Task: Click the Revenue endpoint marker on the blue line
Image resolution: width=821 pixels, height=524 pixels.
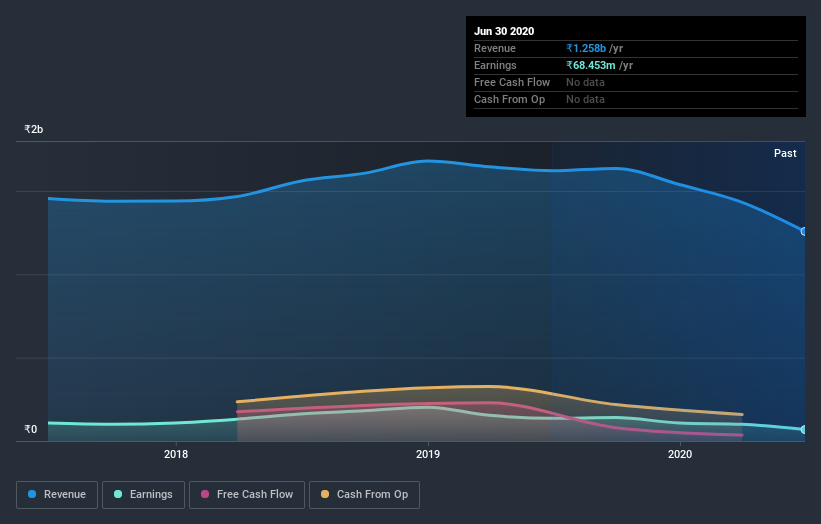Action: (803, 231)
